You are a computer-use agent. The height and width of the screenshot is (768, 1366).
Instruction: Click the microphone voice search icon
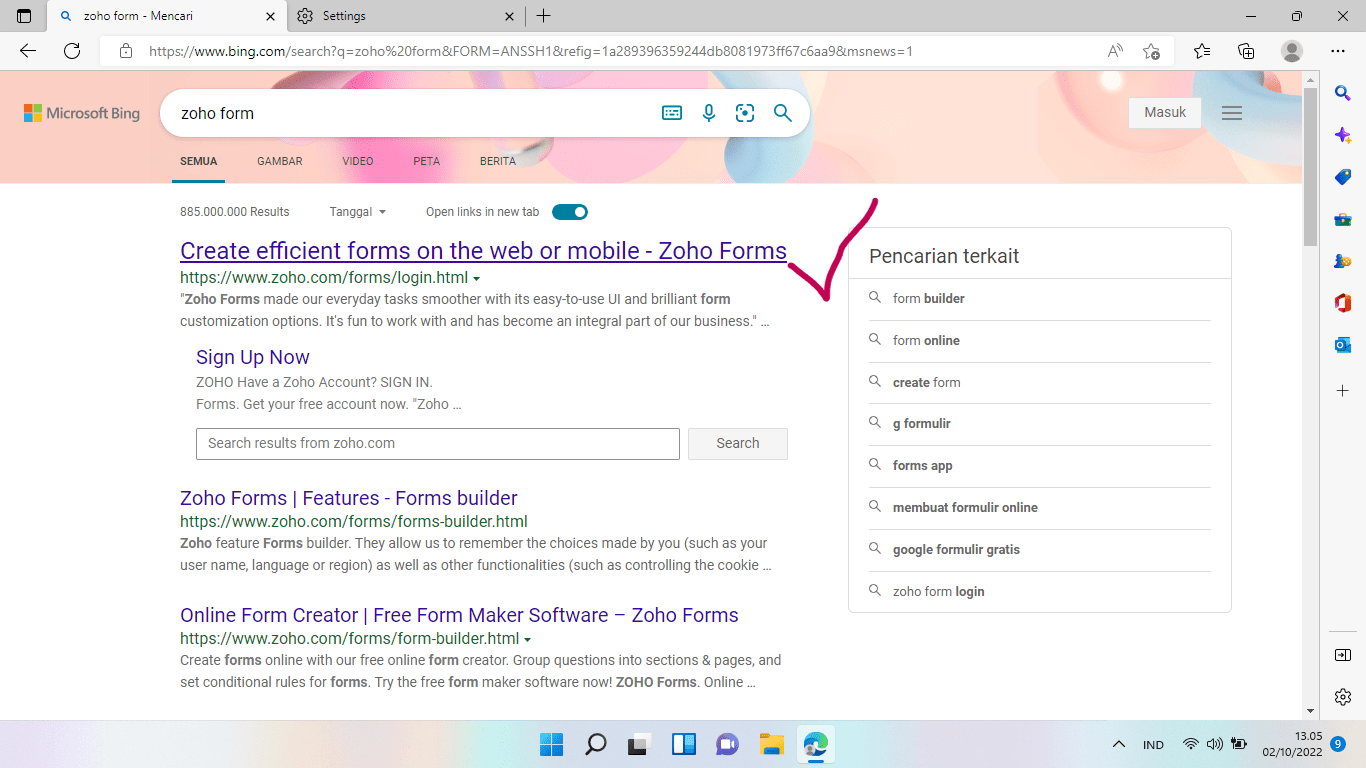[x=709, y=113]
